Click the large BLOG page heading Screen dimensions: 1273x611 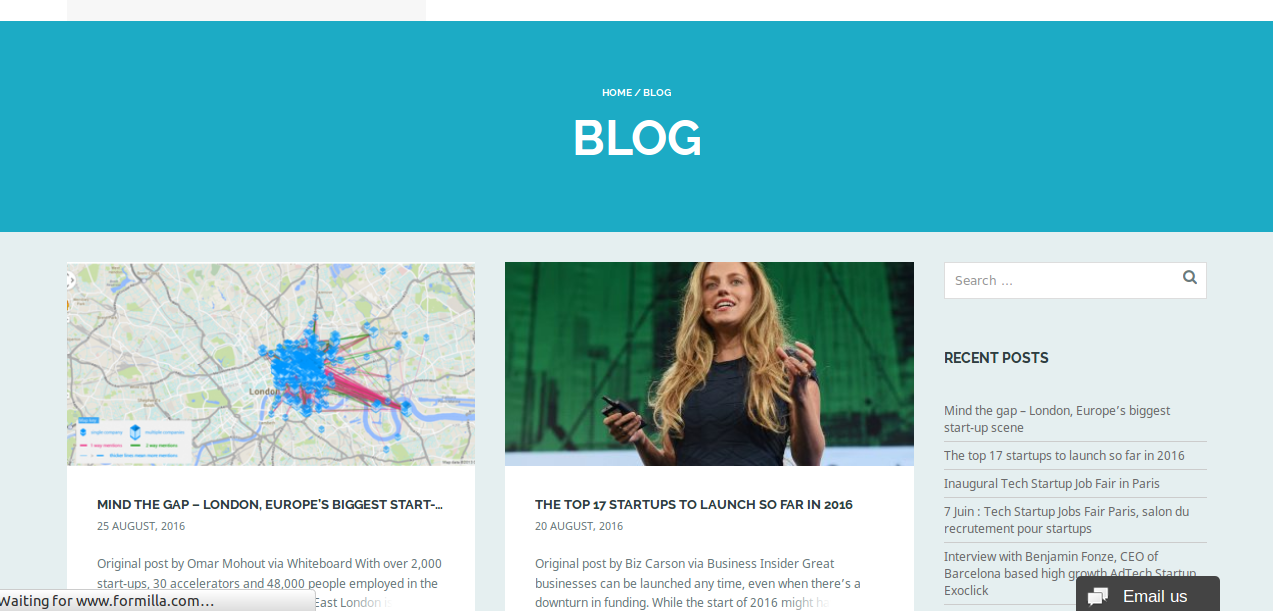point(637,138)
